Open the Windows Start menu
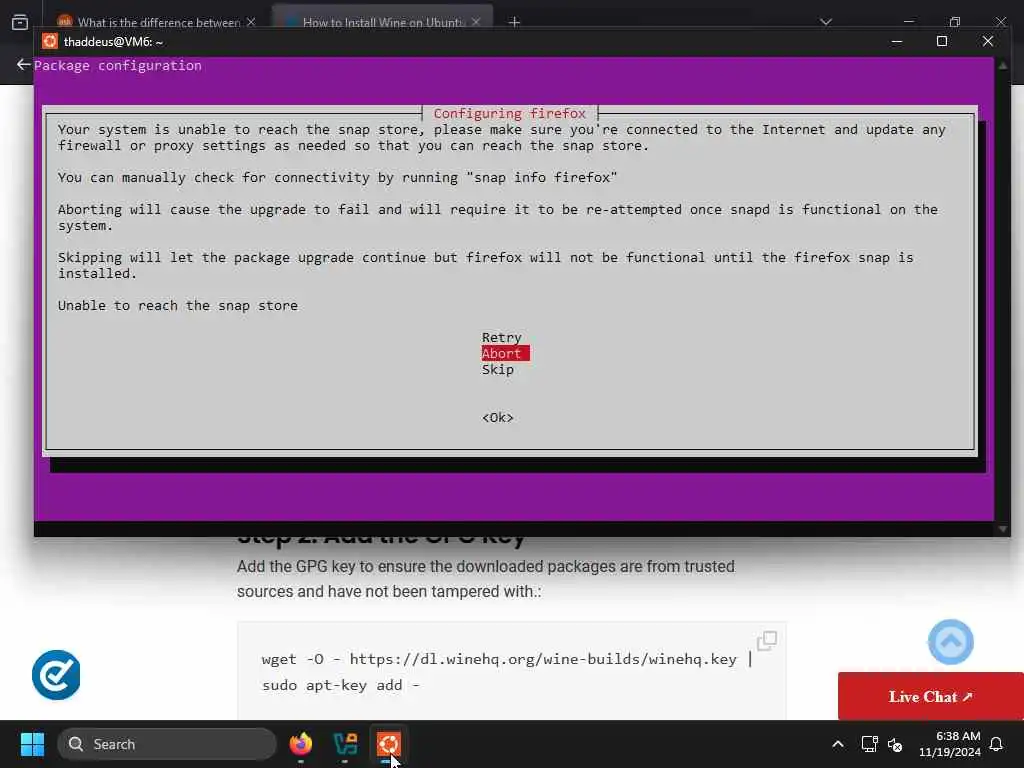The height and width of the screenshot is (768, 1024). coord(32,744)
